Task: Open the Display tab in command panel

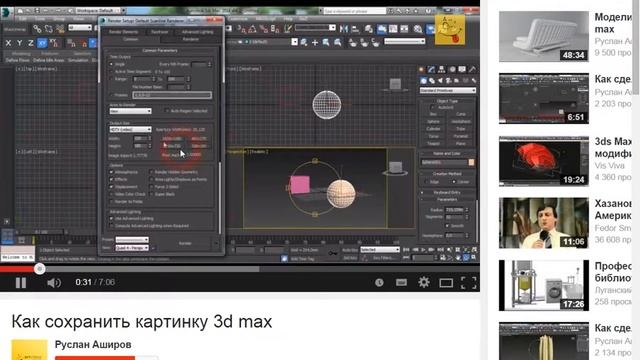Action: tap(462, 69)
